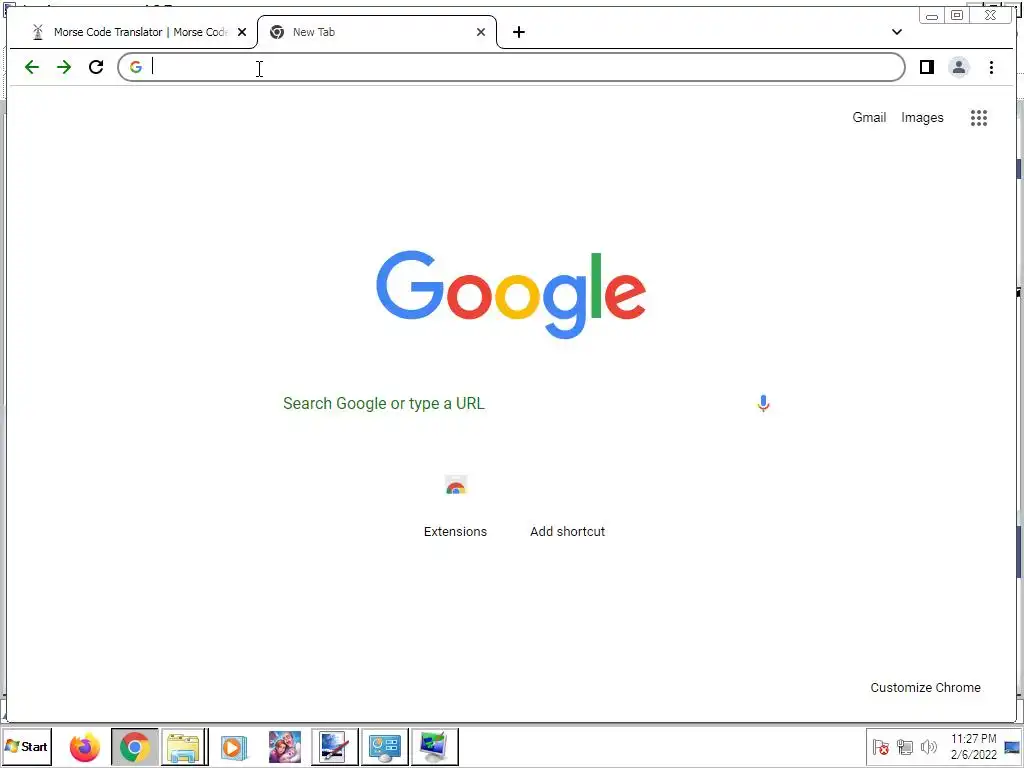Start voice search with the microphone icon

click(x=763, y=404)
